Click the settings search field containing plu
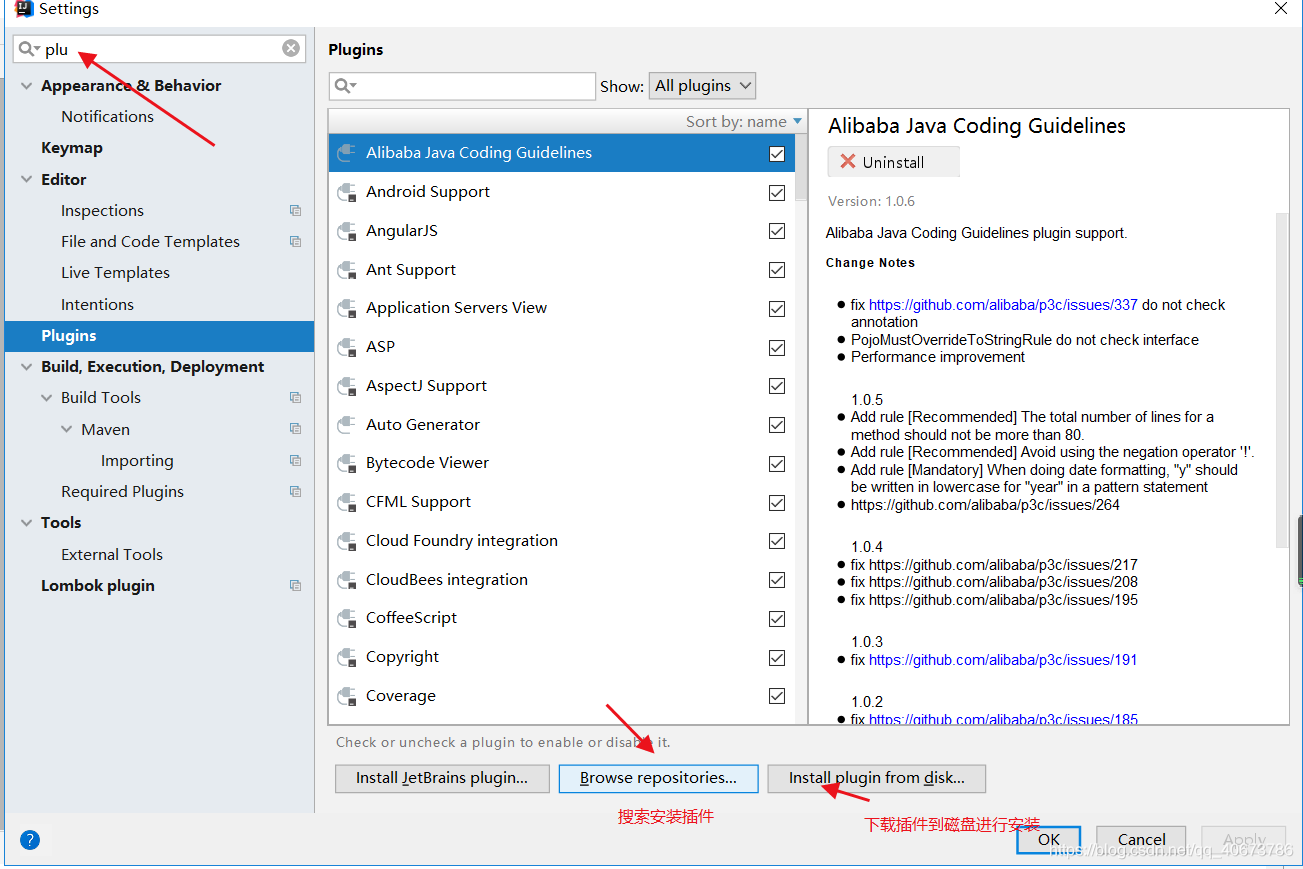Viewport: 1303px width, 869px height. pos(160,48)
